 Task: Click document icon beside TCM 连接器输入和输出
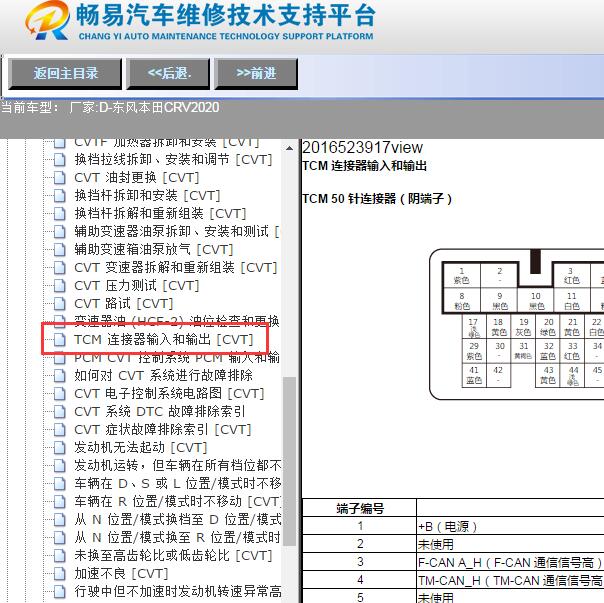[x=60, y=339]
